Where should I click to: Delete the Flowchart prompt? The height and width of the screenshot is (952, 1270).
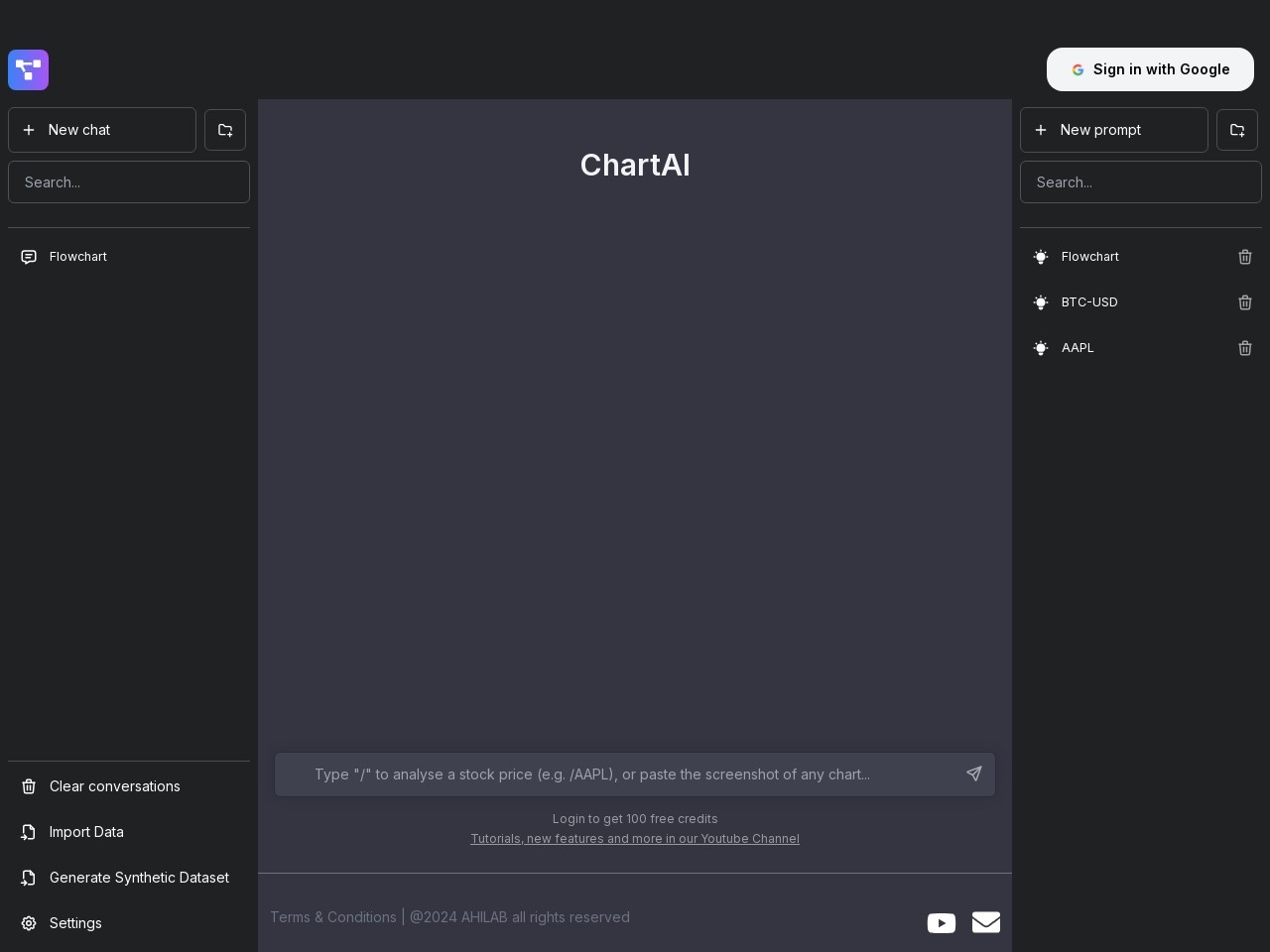tap(1245, 257)
